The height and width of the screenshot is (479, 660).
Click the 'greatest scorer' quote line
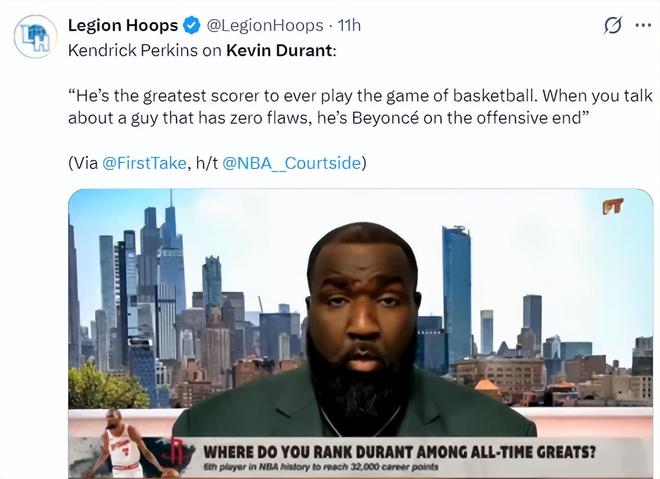360,96
